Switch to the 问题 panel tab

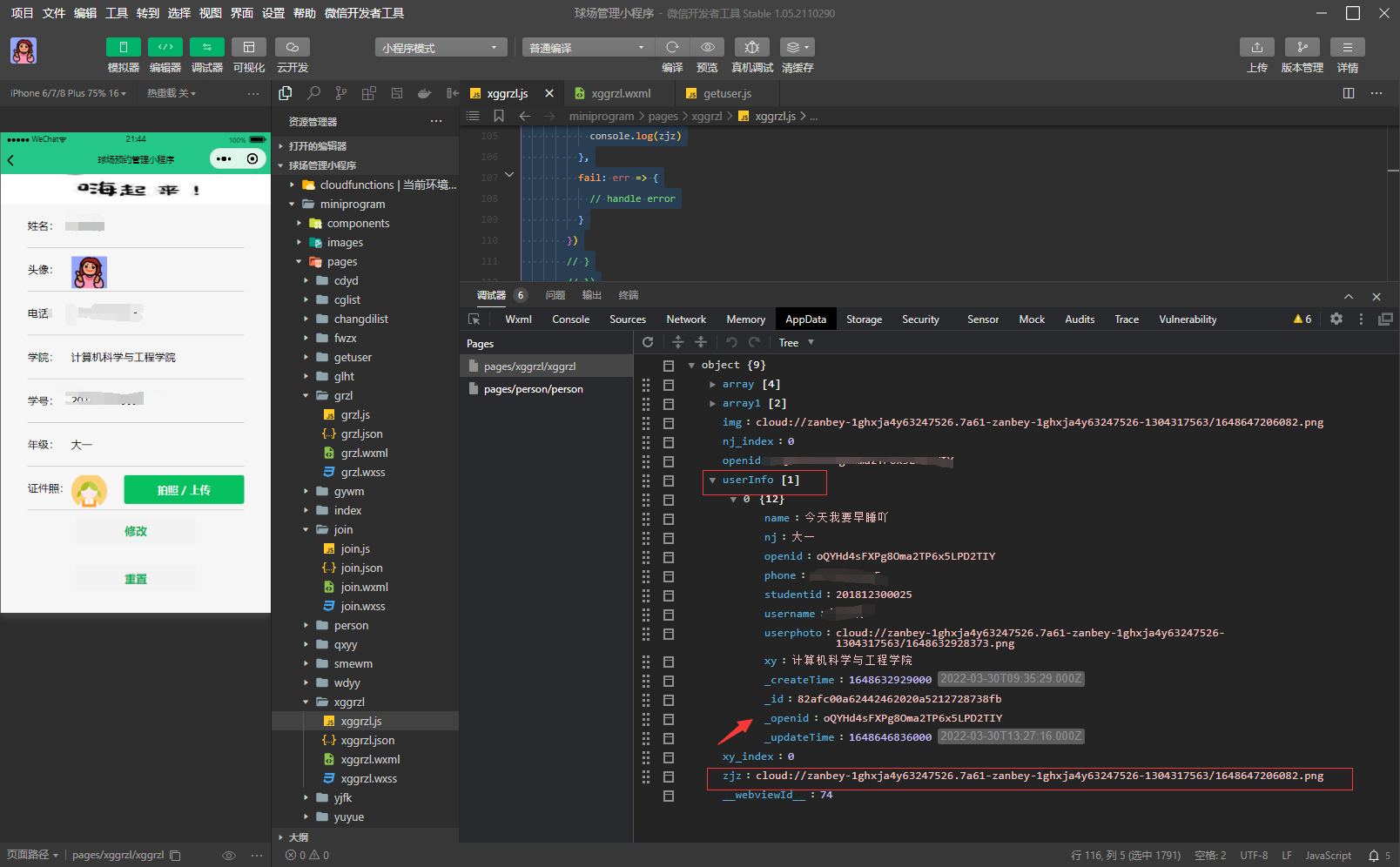point(555,295)
